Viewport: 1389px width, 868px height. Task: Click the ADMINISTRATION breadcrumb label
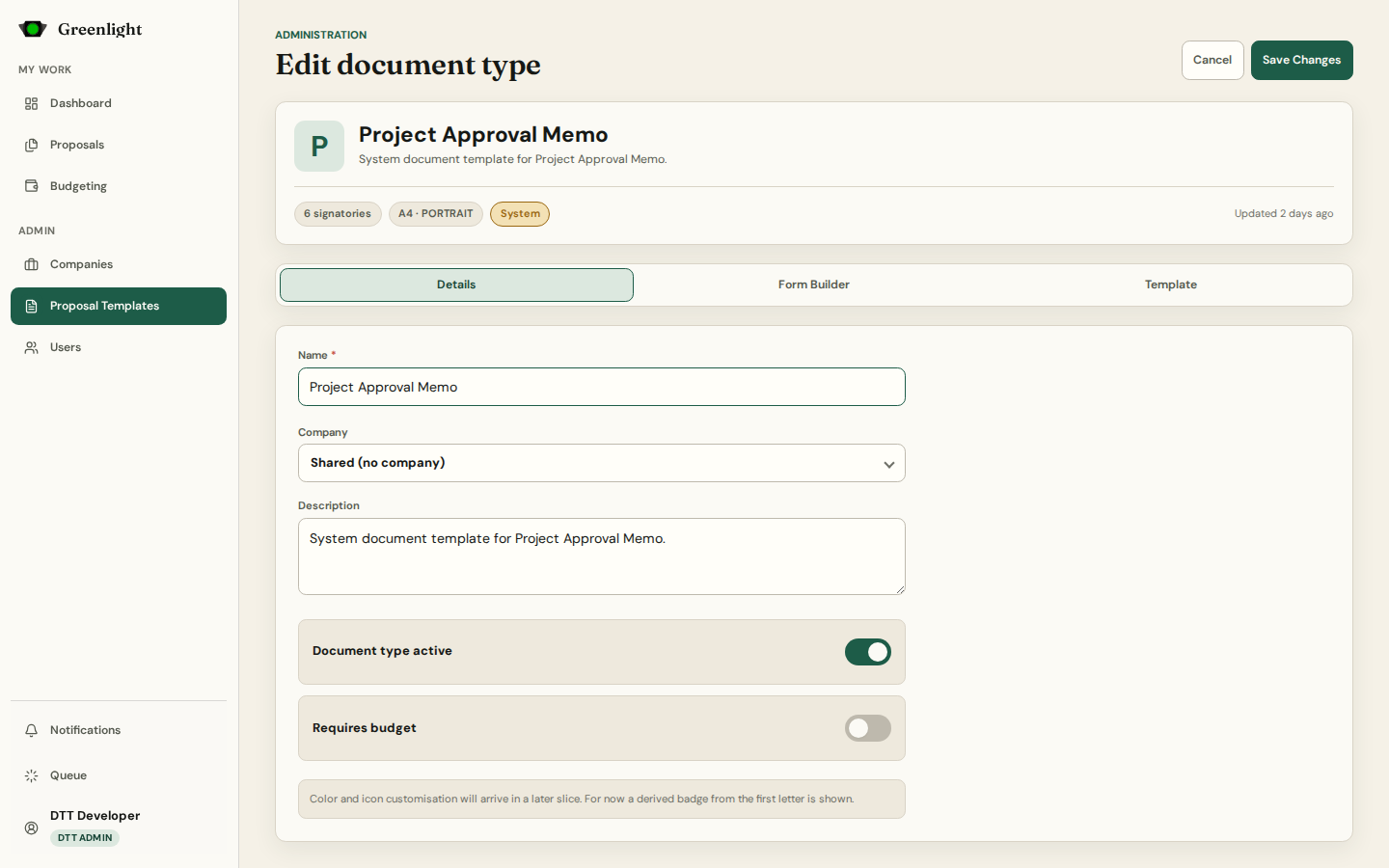coord(321,35)
